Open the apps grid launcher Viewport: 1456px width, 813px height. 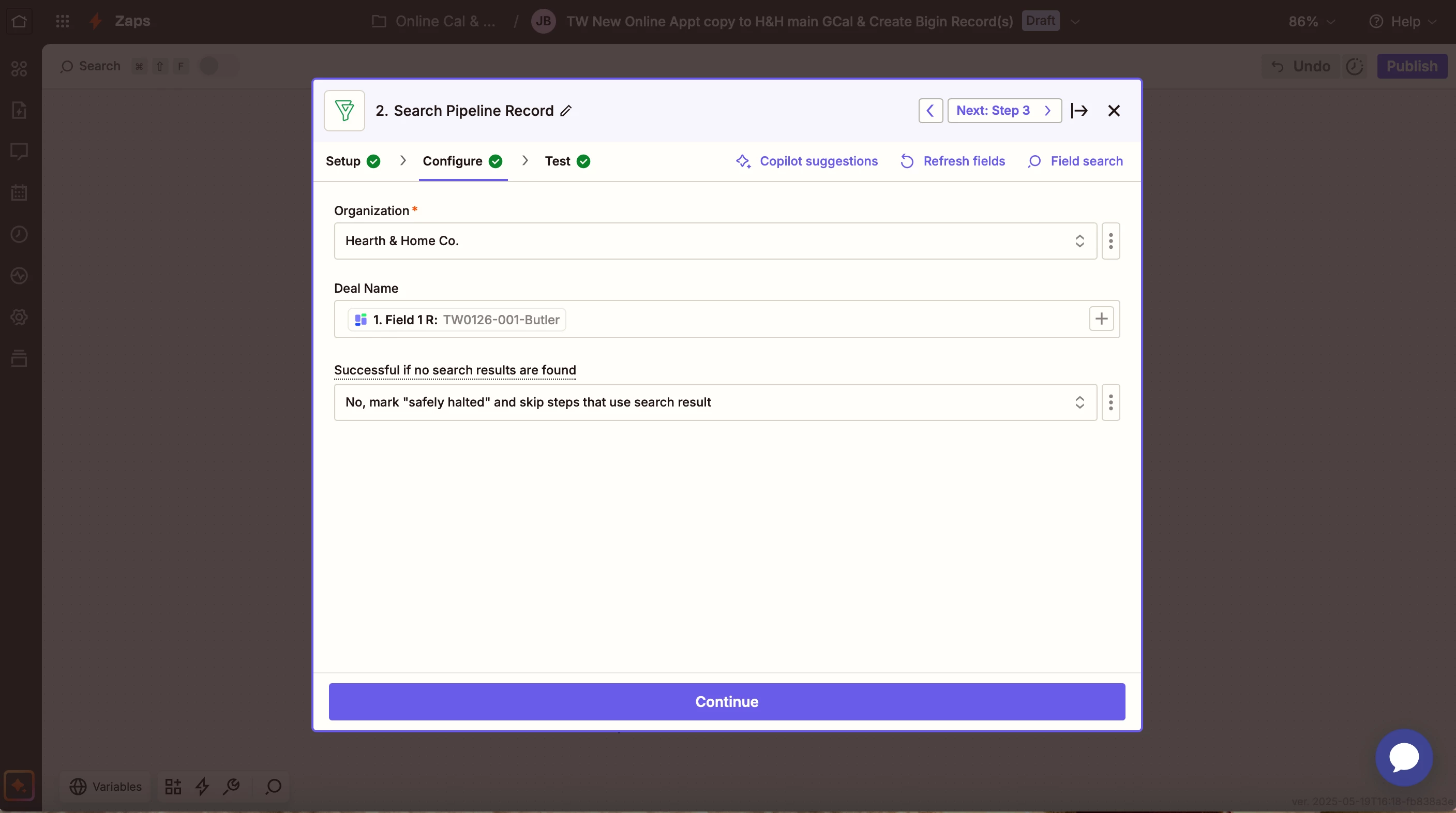pos(62,22)
